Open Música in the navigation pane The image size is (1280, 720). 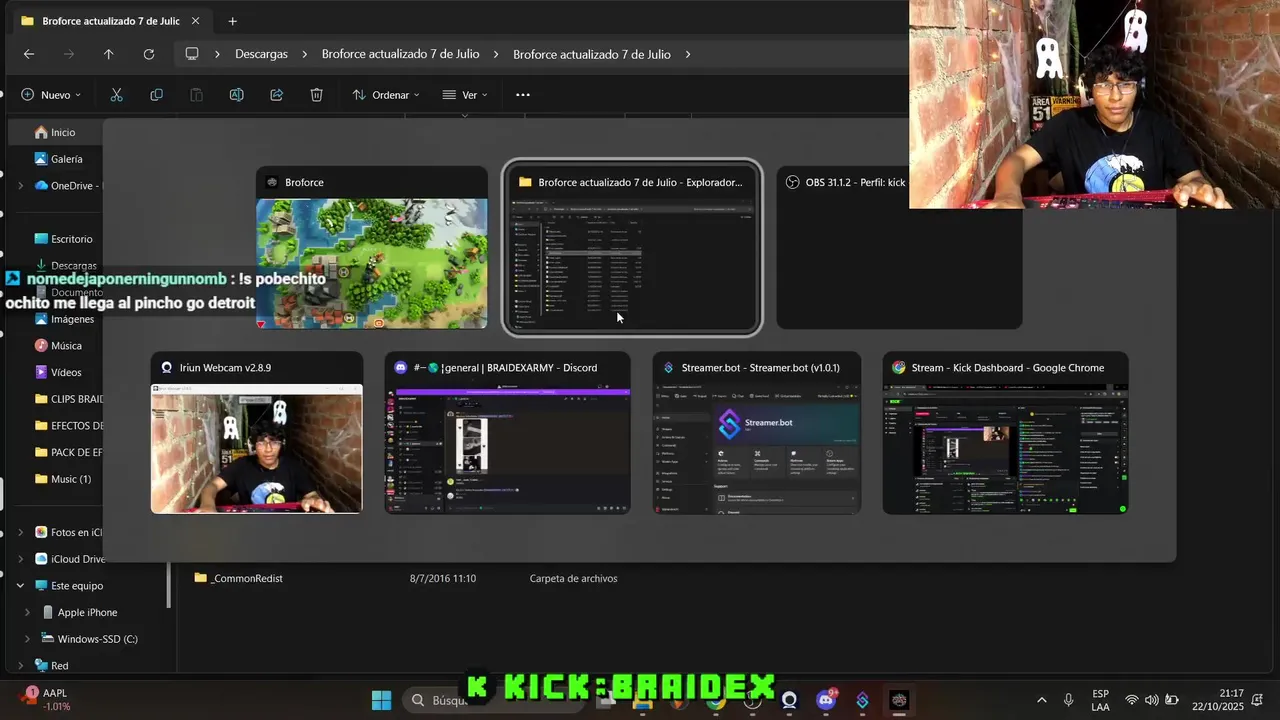(58, 346)
